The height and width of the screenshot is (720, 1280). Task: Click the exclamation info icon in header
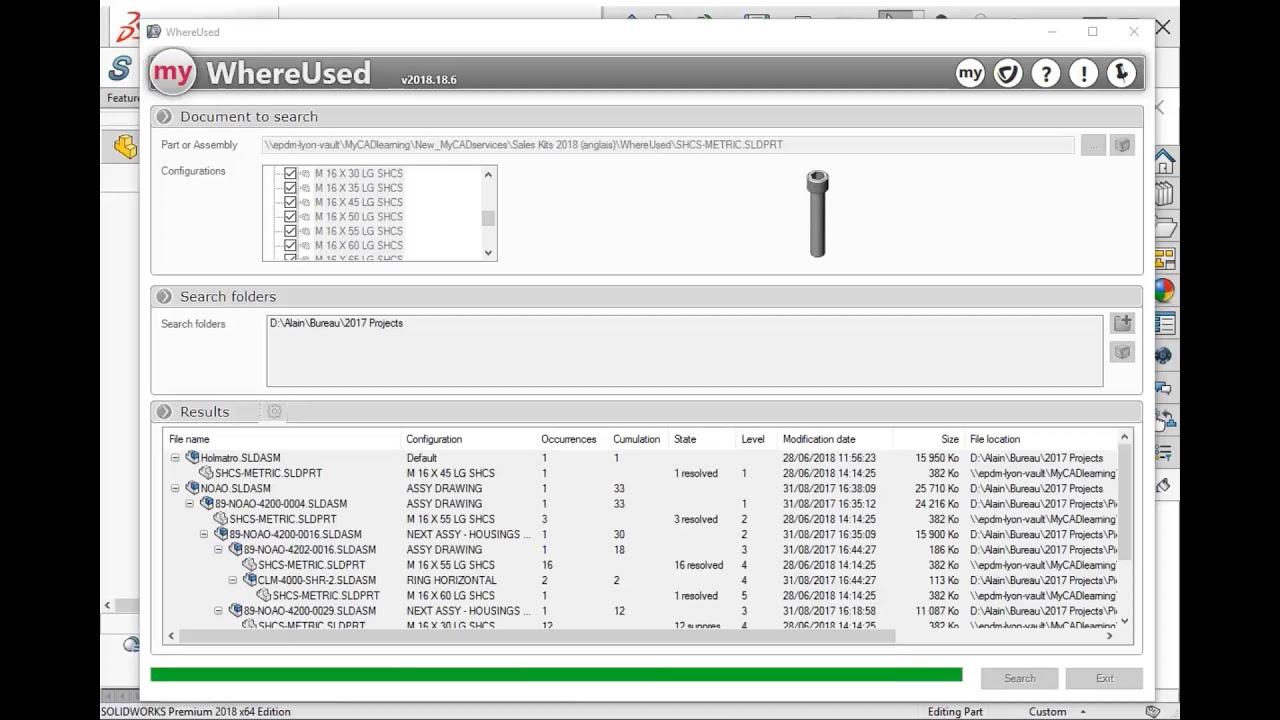1084,73
